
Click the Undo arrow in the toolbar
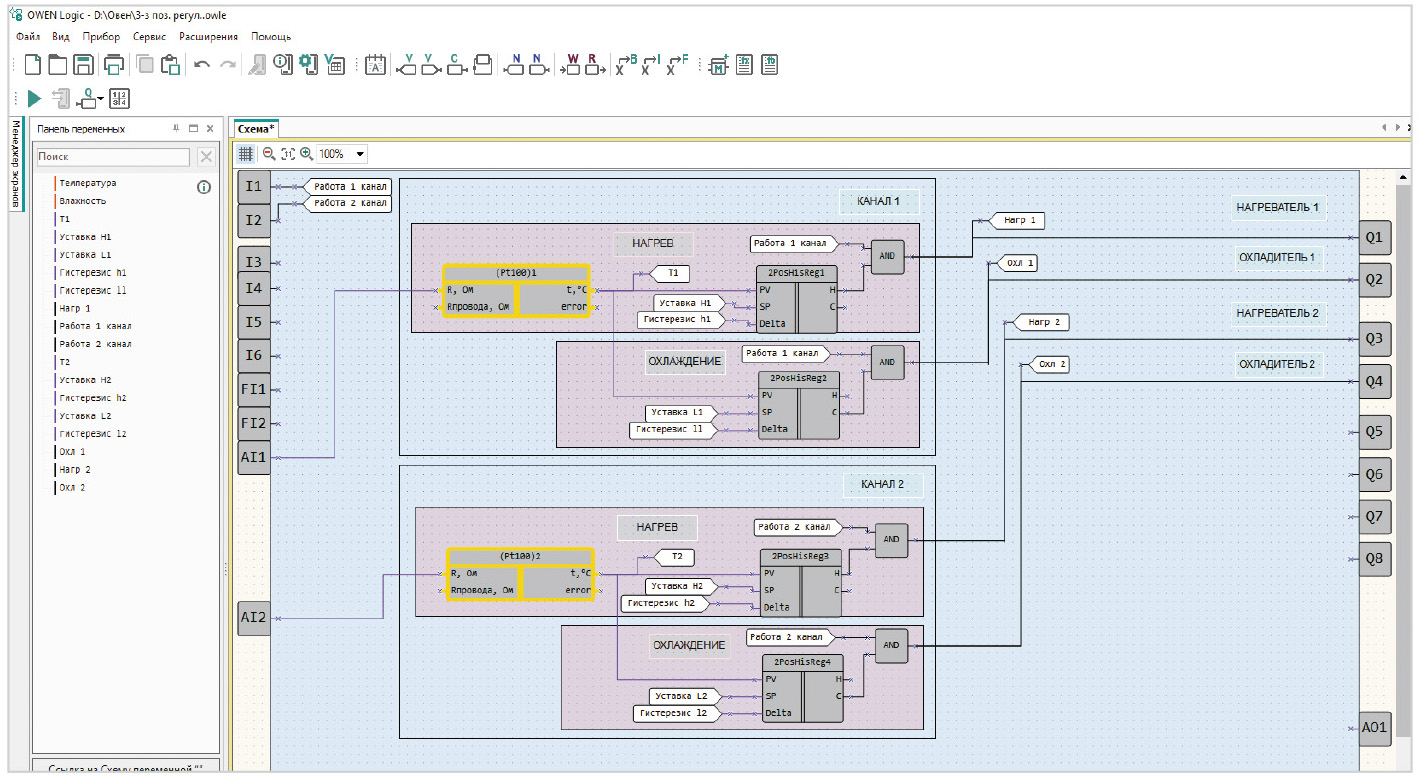(202, 65)
